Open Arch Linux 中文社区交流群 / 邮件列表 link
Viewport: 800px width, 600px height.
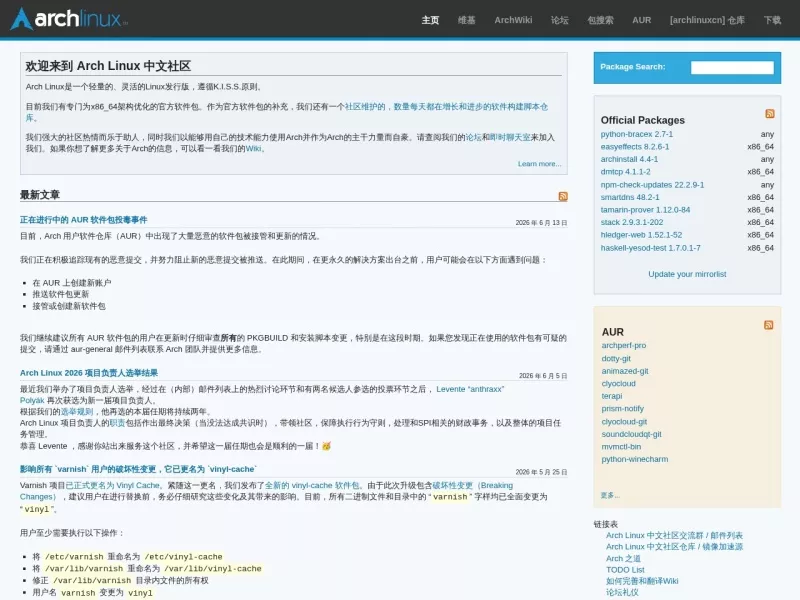click(674, 535)
